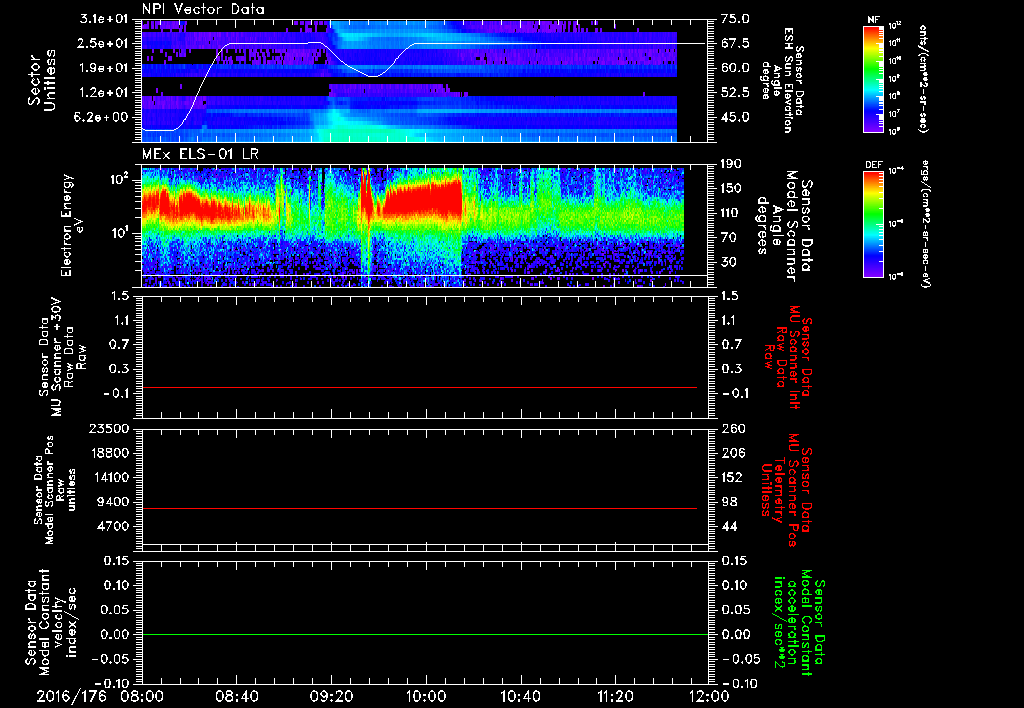Click the red line in the Scanner Pos panel
This screenshot has width=1024, height=708.
(x=419, y=508)
